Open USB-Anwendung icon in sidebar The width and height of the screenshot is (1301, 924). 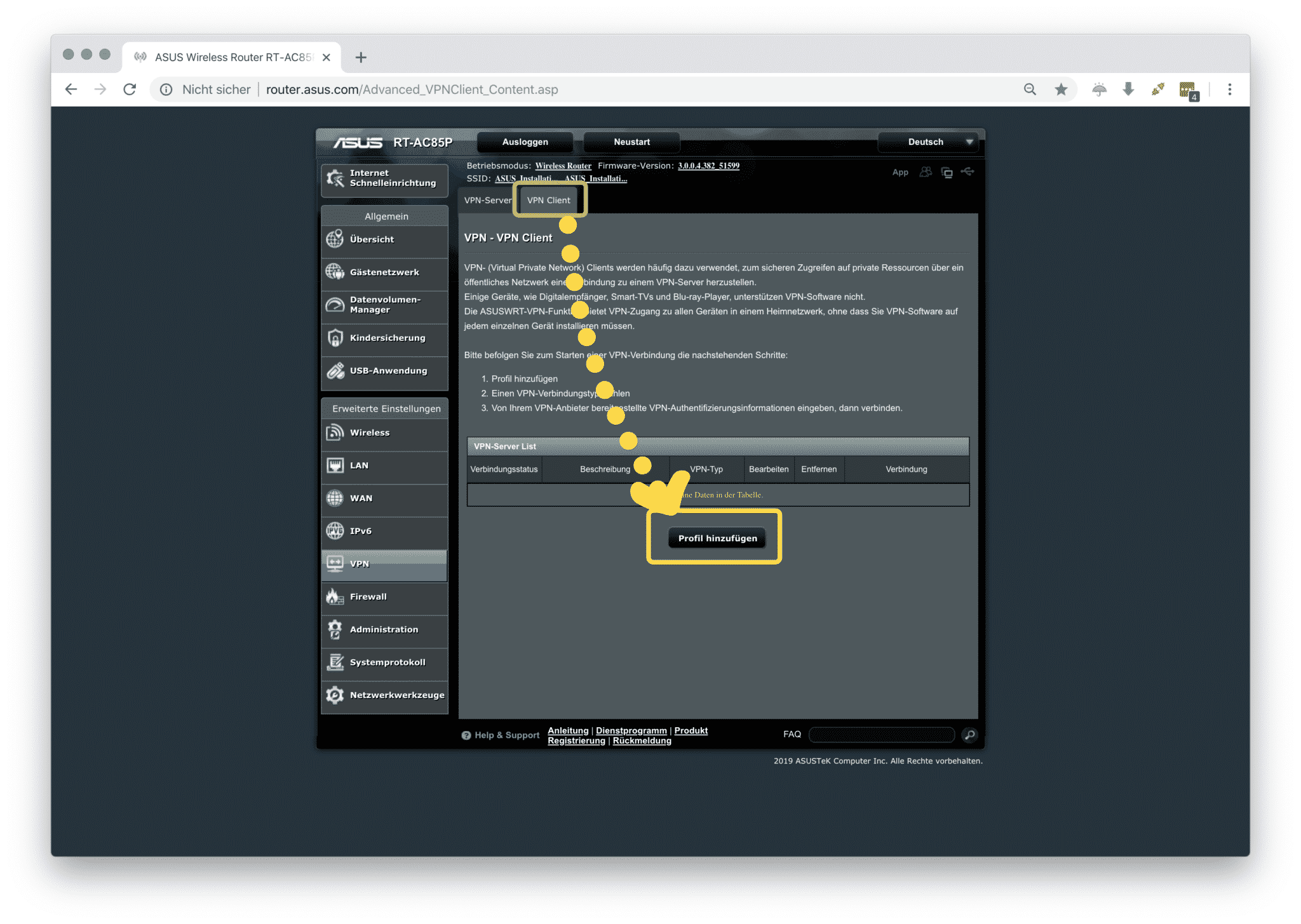335,370
